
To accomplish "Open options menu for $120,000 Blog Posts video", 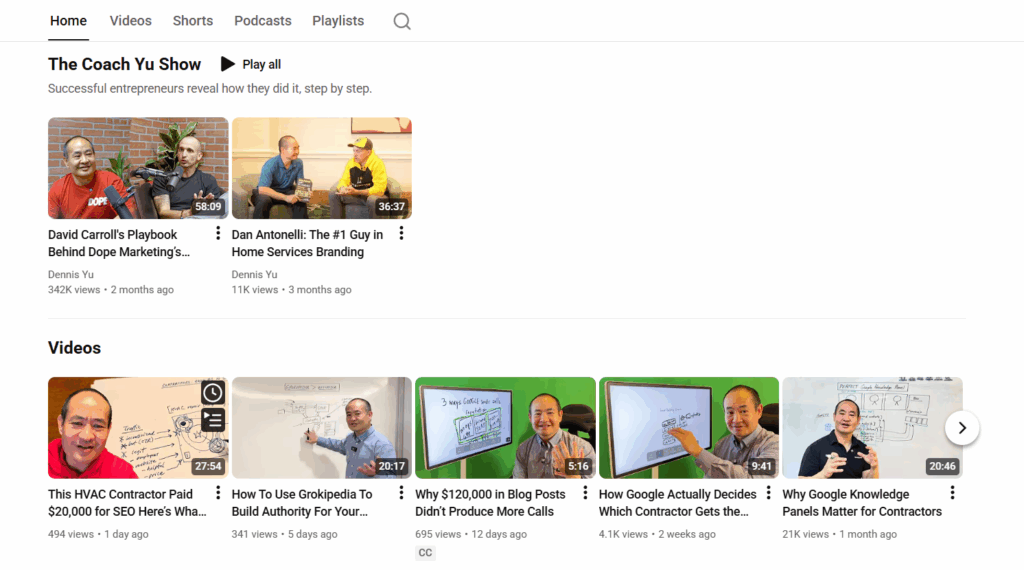I will point(585,493).
